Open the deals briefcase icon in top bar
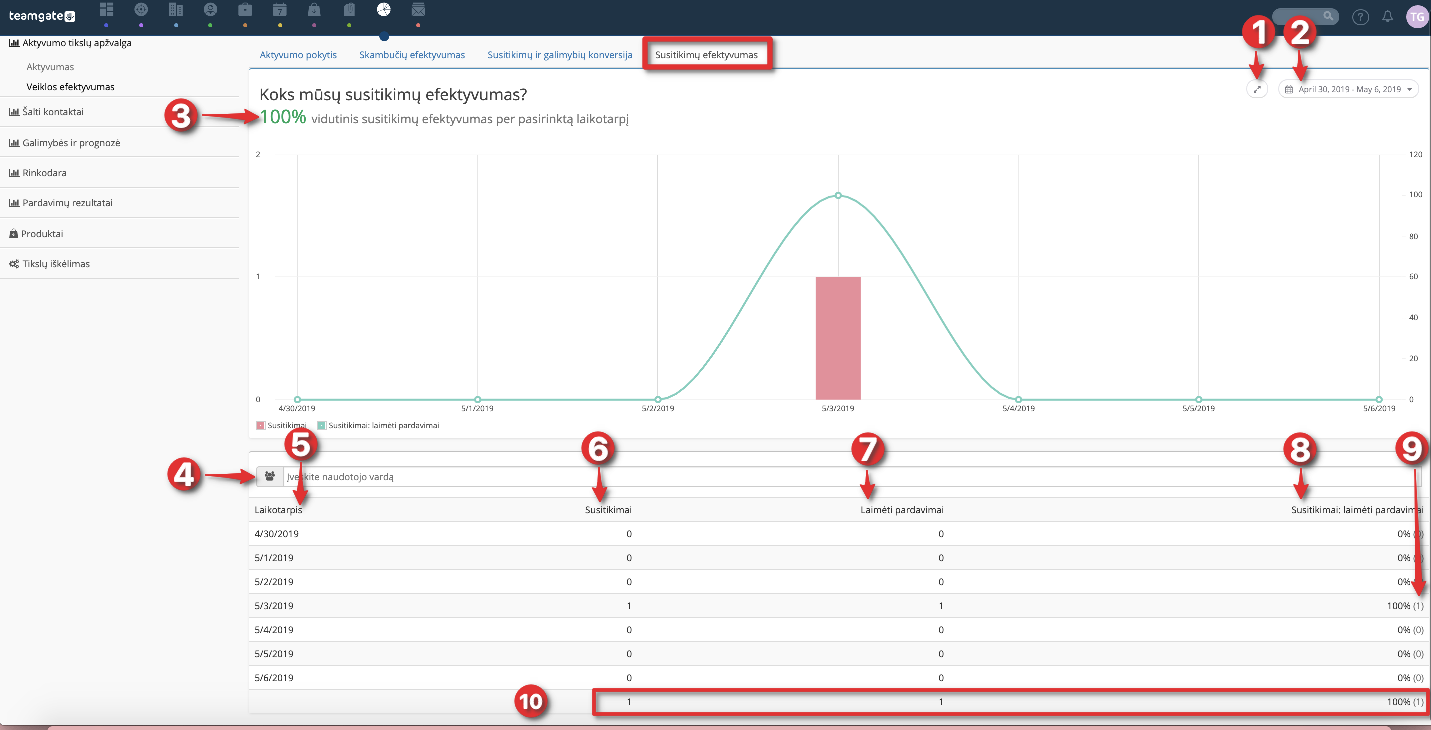This screenshot has height=730, width=1431. pos(245,9)
